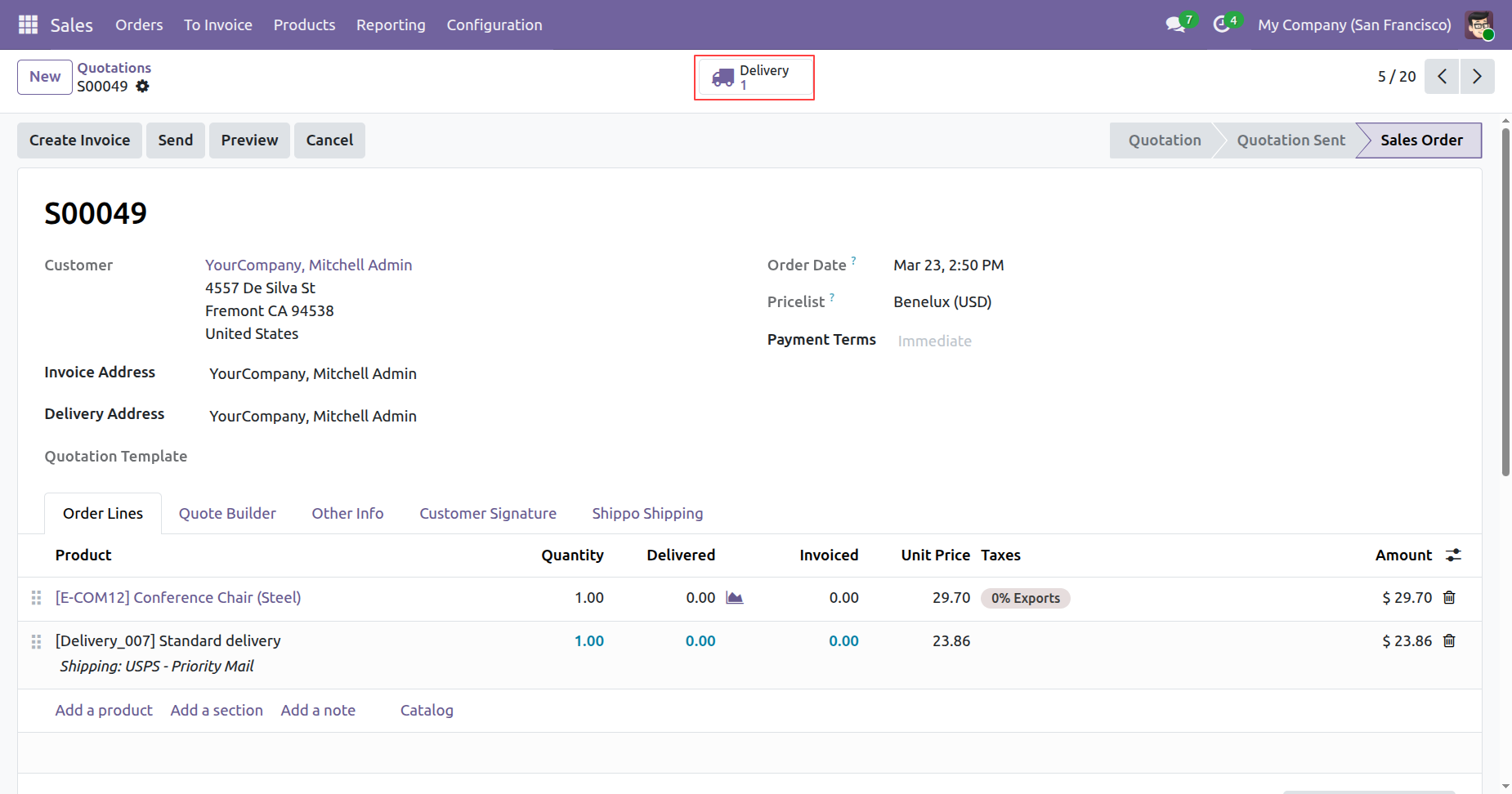Open the To Invoice menu

(x=217, y=25)
